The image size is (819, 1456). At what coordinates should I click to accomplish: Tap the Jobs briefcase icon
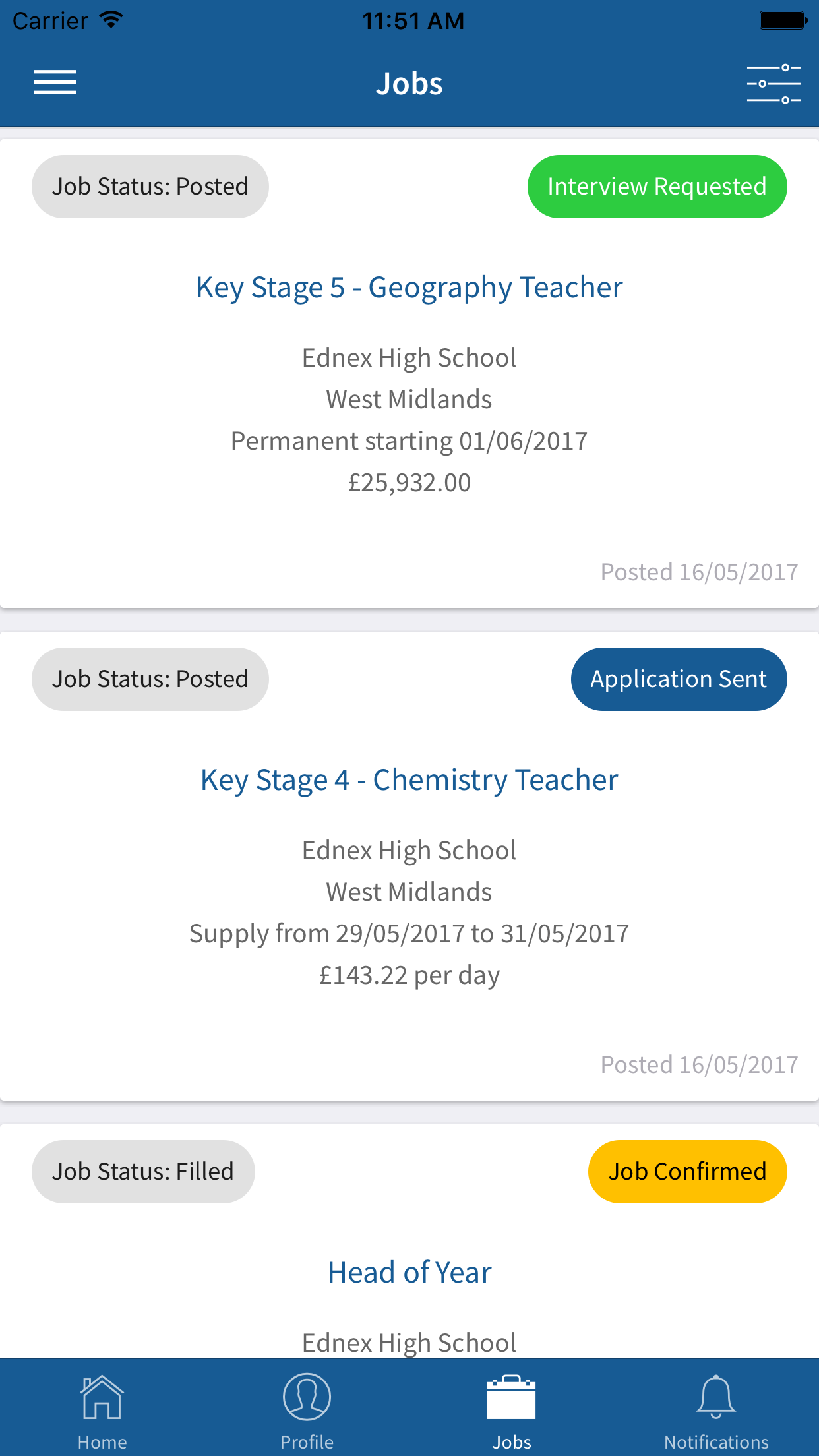point(511,1397)
